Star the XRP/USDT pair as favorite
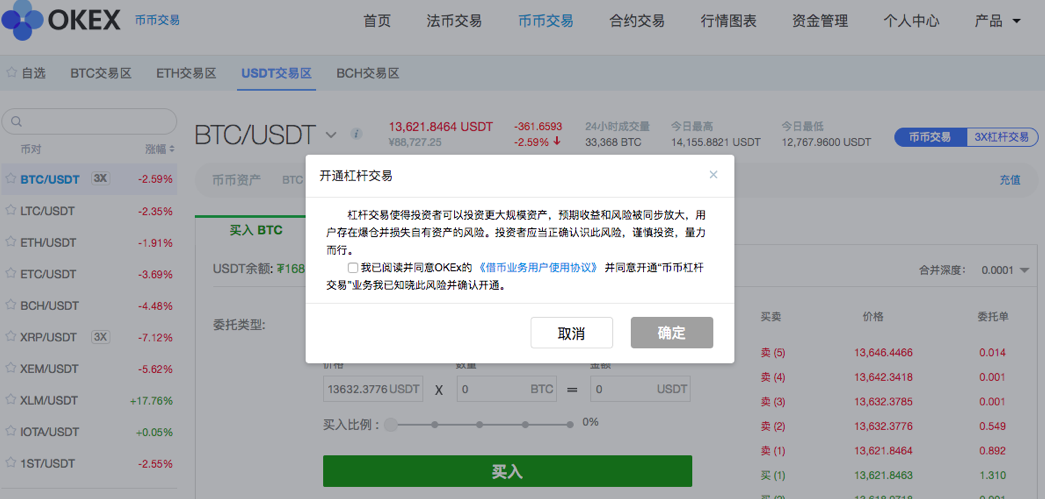This screenshot has width=1045, height=499. (10, 336)
